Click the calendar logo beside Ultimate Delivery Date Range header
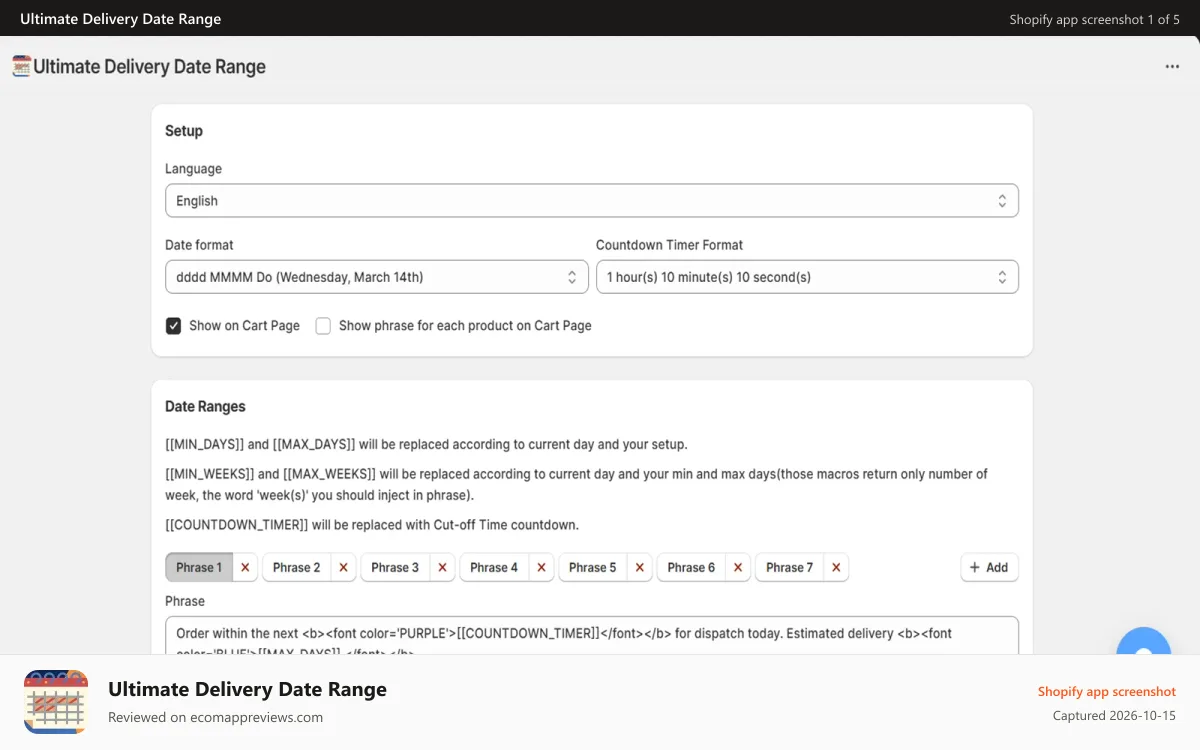This screenshot has height=750, width=1200. 22,67
